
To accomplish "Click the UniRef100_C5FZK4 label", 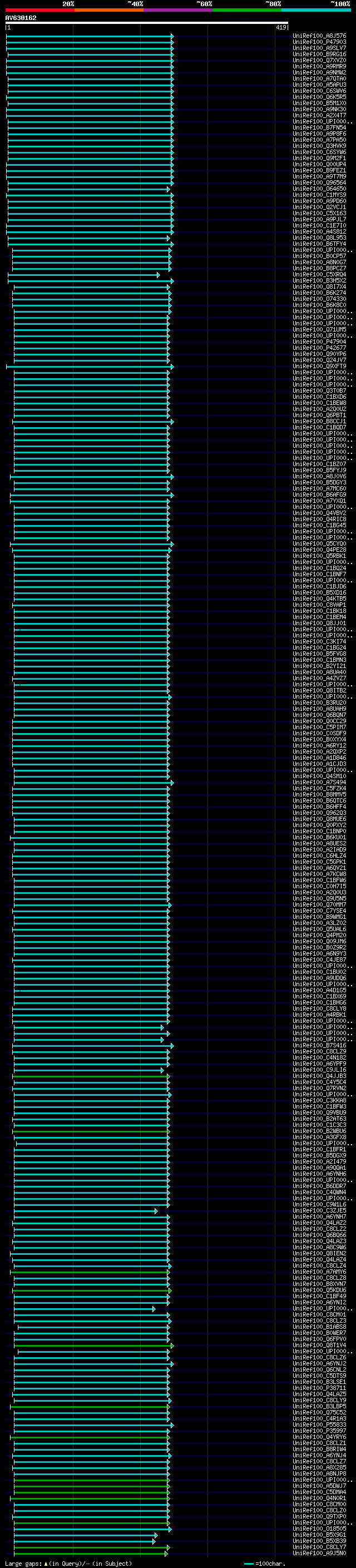I will 319,788.
